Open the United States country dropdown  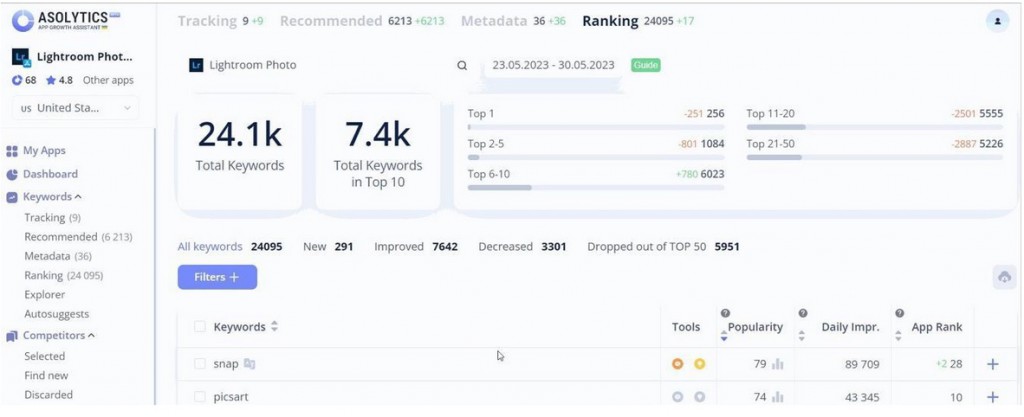[x=76, y=108]
